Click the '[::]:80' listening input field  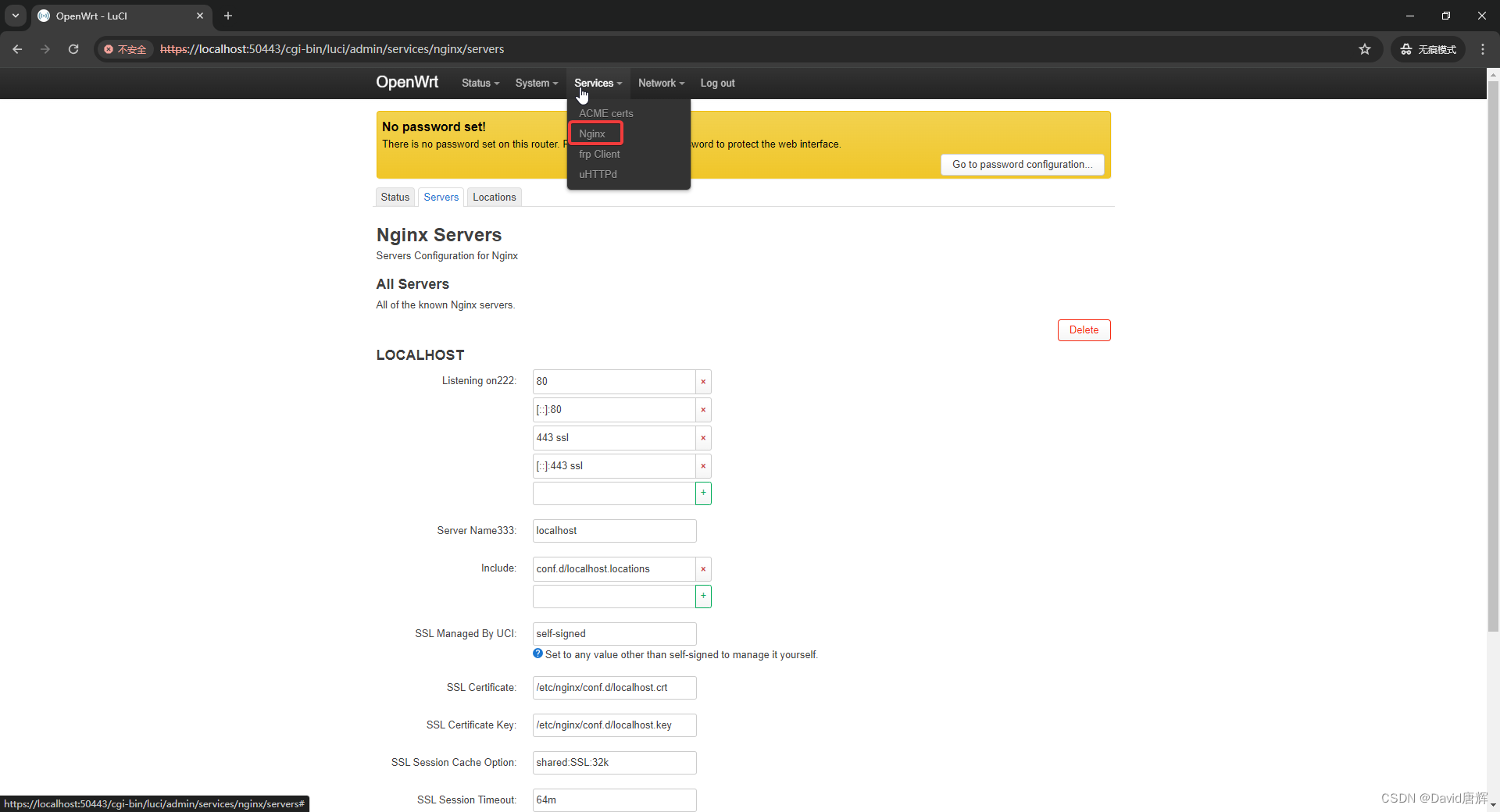614,410
